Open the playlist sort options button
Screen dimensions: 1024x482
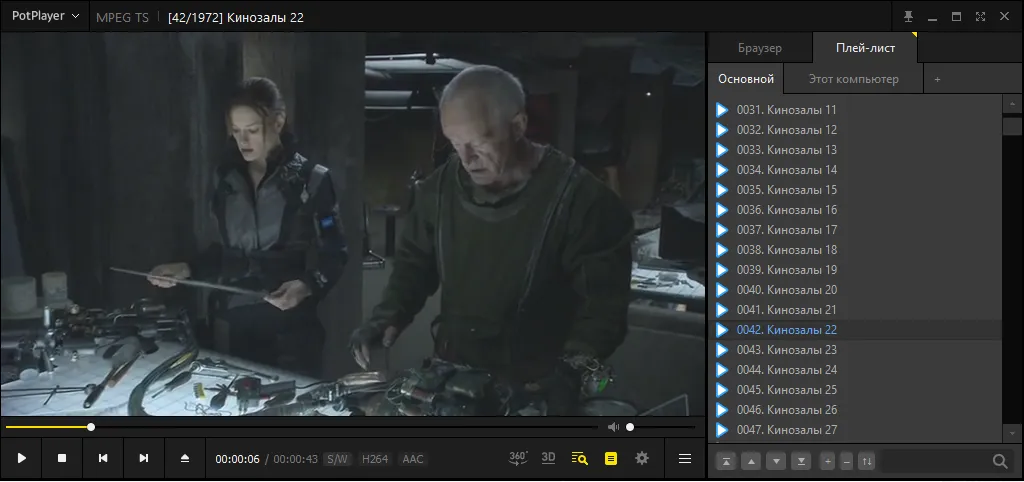867,461
